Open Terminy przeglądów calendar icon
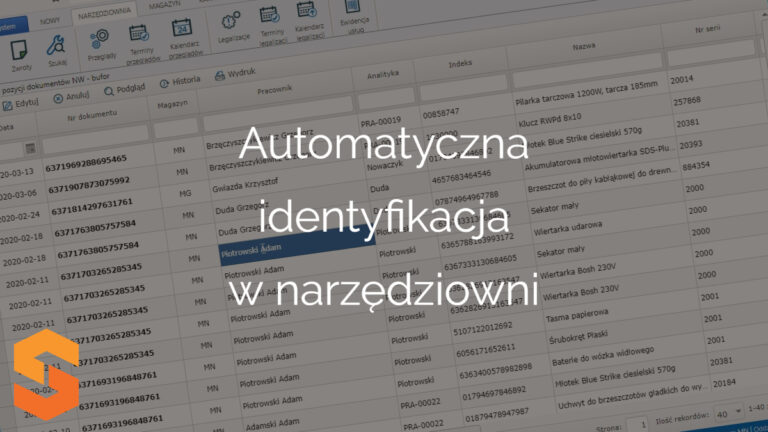Image resolution: width=768 pixels, height=432 pixels. tap(141, 44)
